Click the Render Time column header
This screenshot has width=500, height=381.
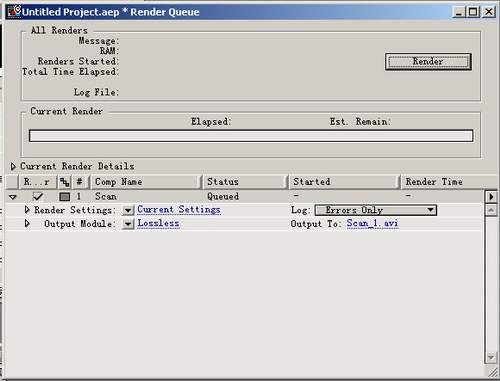point(448,182)
